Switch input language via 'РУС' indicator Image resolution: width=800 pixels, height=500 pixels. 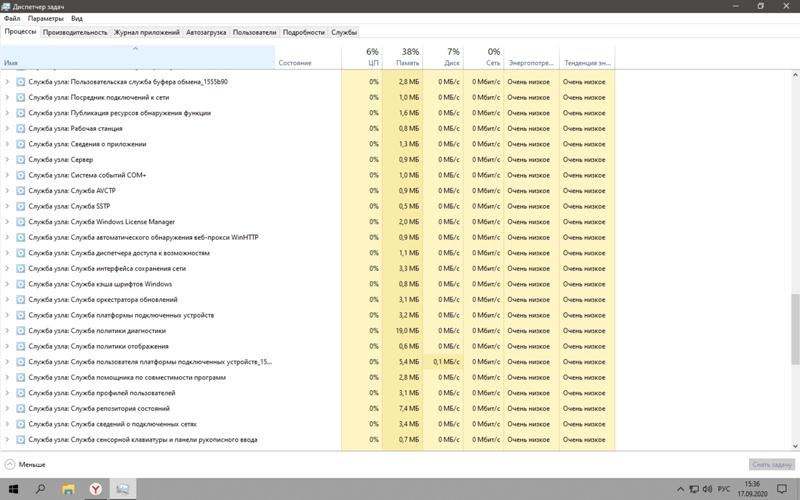pyautogui.click(x=723, y=489)
